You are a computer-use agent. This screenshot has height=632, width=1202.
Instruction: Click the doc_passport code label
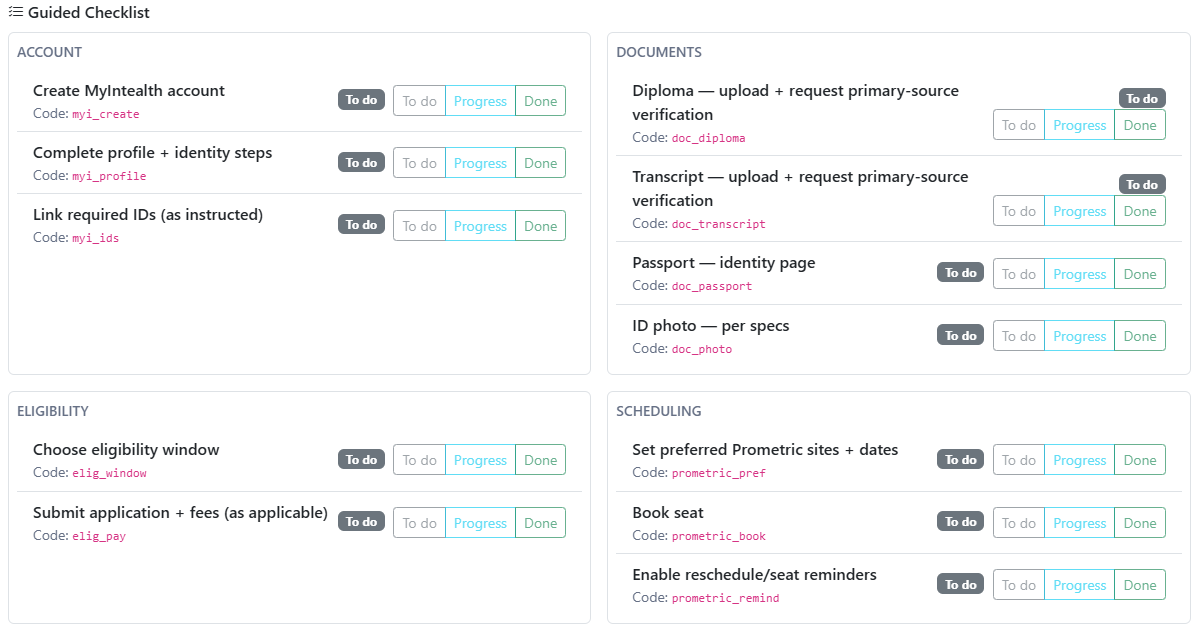(711, 286)
